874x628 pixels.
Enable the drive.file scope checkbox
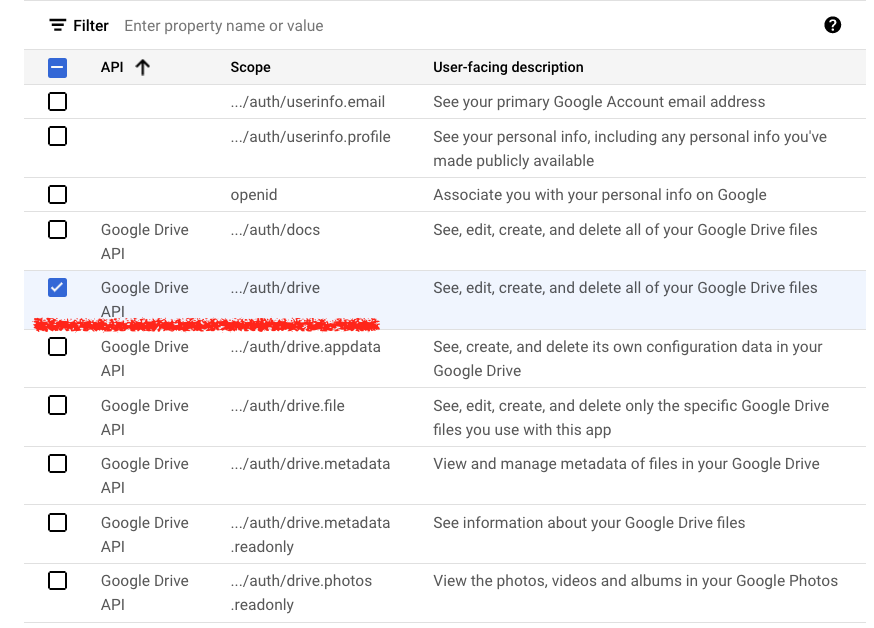(58, 405)
